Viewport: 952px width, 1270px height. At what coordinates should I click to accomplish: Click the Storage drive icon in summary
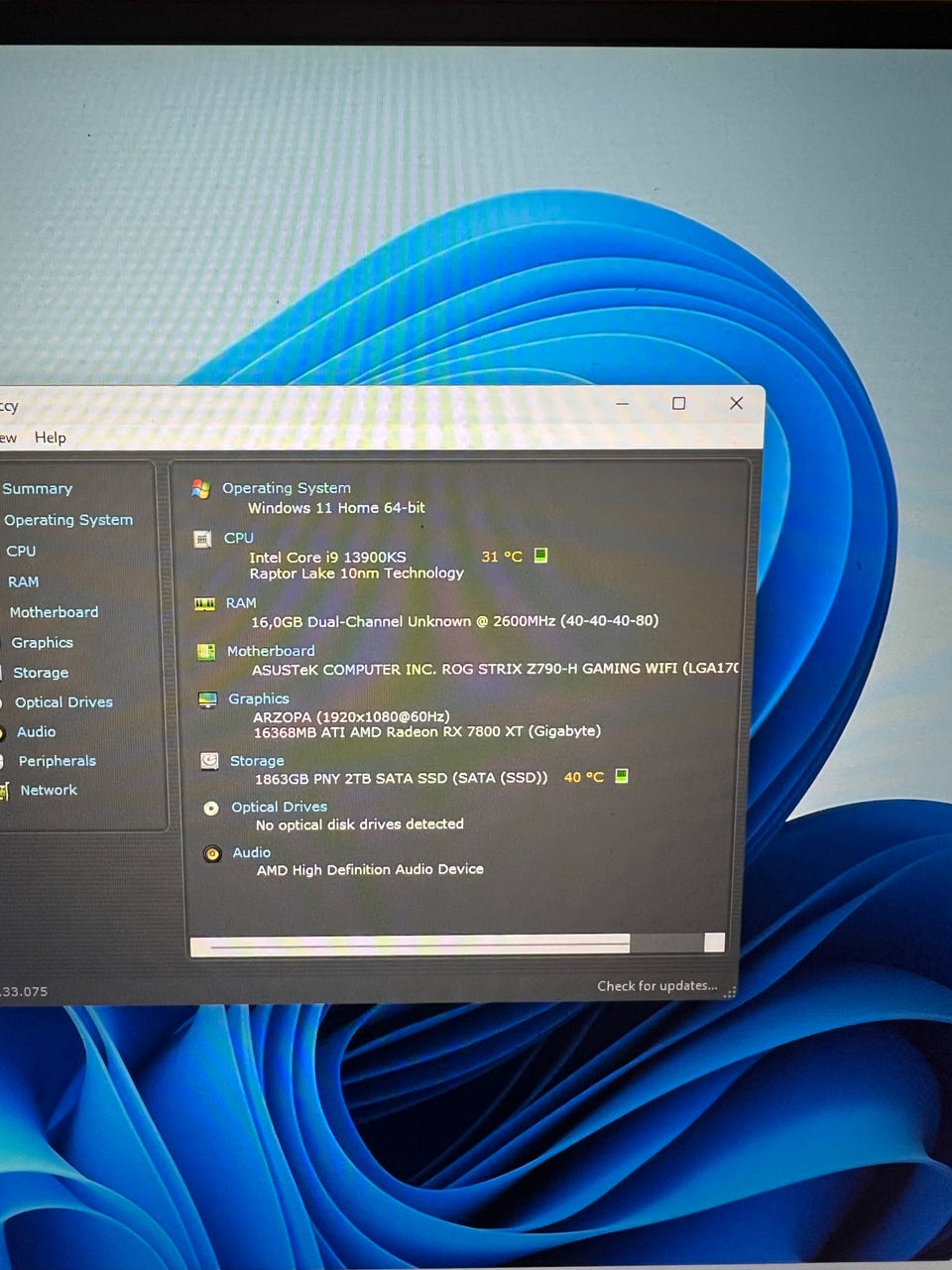pos(209,761)
